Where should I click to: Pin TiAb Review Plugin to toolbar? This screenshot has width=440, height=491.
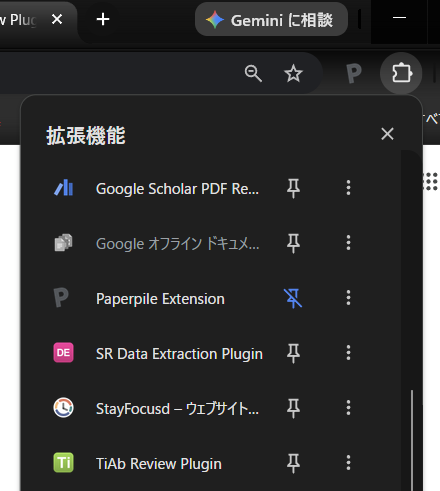[293, 463]
